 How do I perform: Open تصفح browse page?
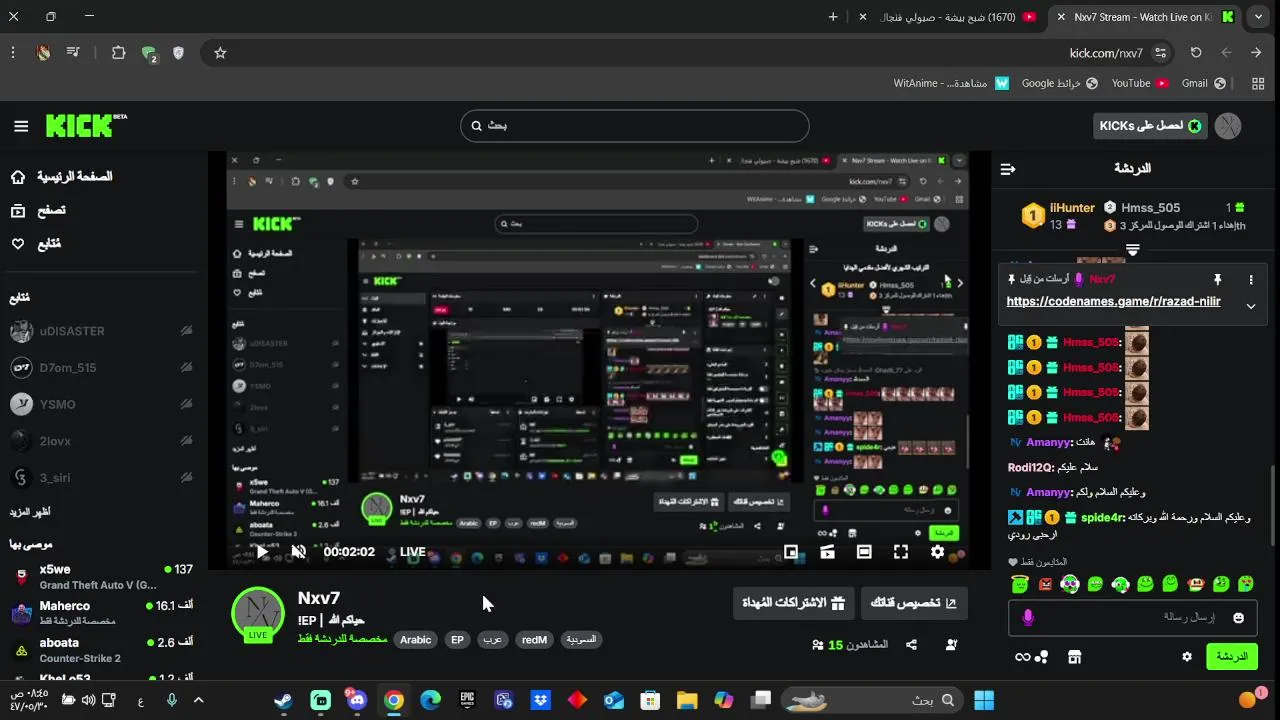pyautogui.click(x=38, y=211)
